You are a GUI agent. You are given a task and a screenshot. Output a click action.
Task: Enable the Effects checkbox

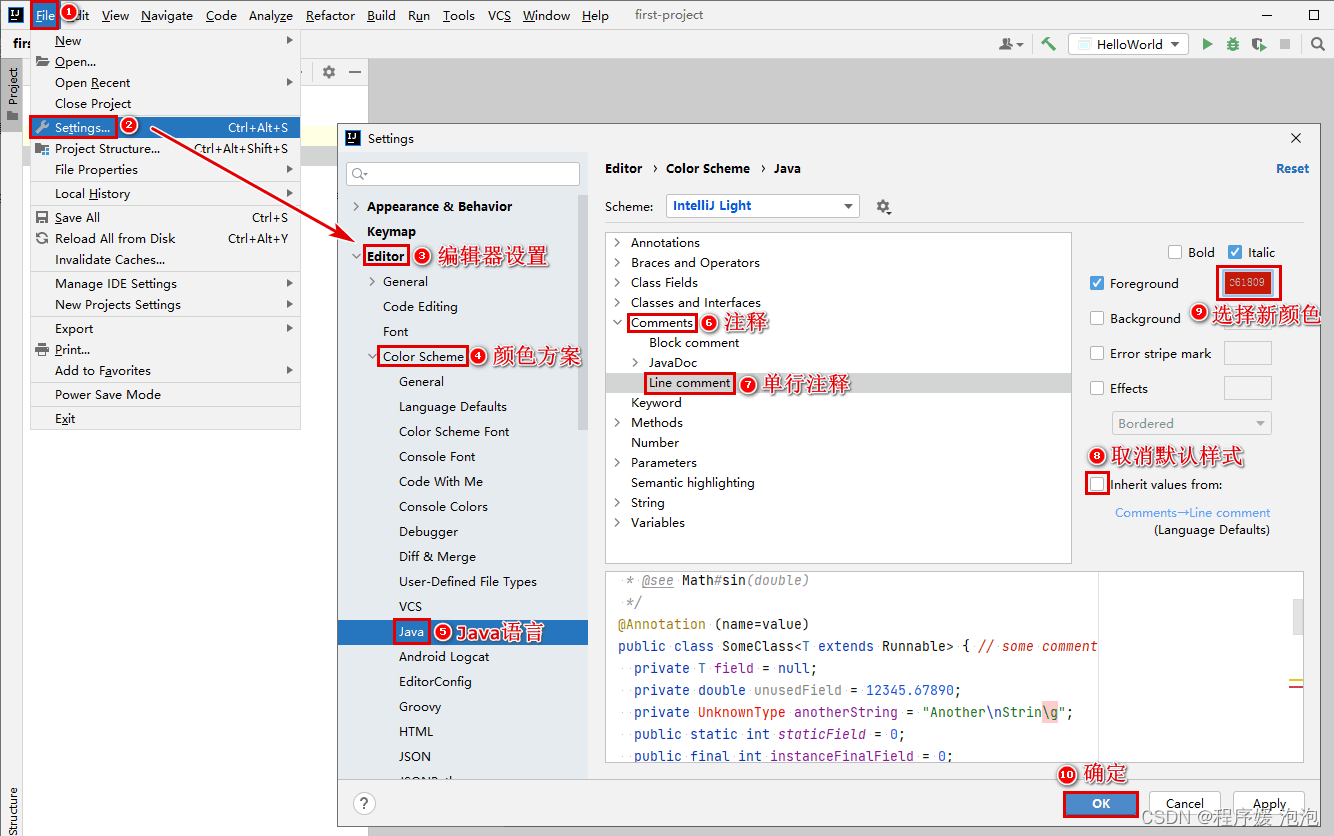tap(1098, 388)
